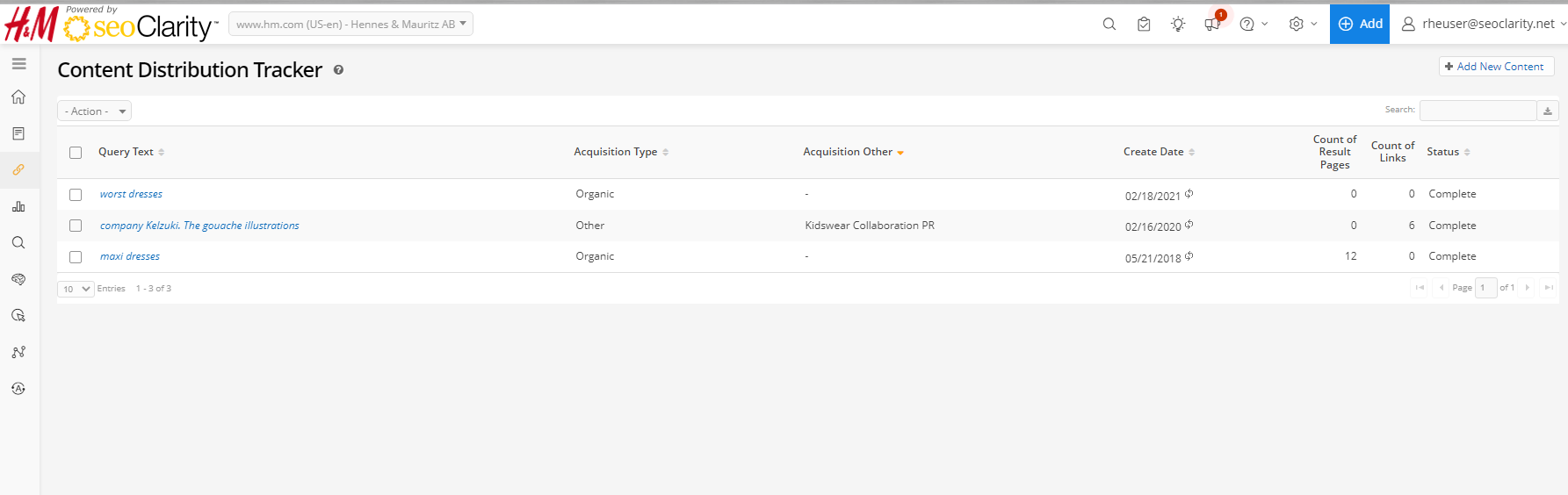Open the Action dropdown
Image resolution: width=1568 pixels, height=495 pixels.
(94, 111)
